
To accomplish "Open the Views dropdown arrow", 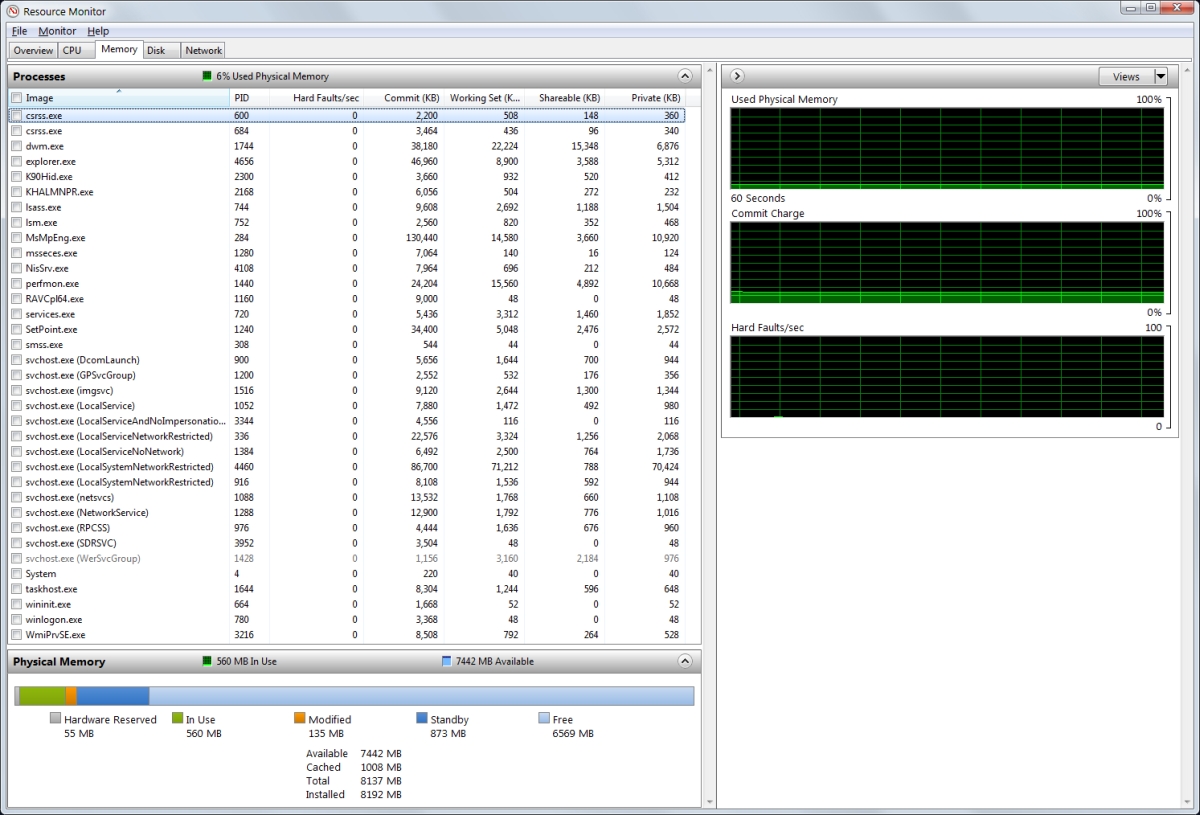I will tap(1160, 76).
